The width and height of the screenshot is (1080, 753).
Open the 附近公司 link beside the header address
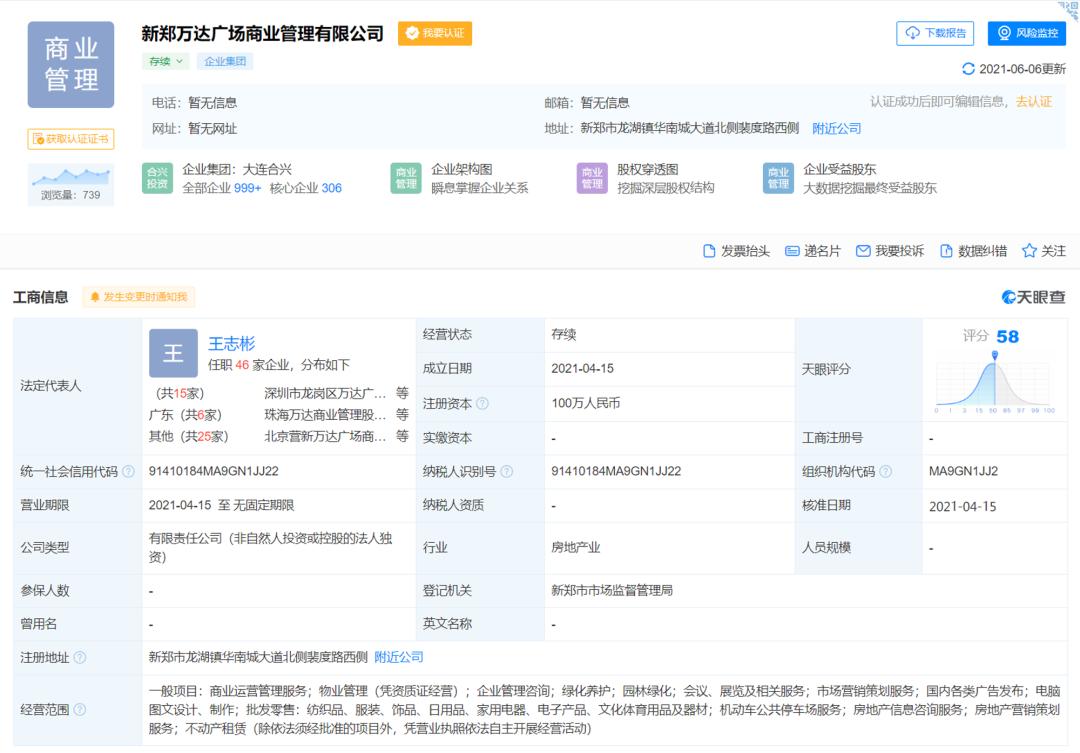tap(836, 128)
